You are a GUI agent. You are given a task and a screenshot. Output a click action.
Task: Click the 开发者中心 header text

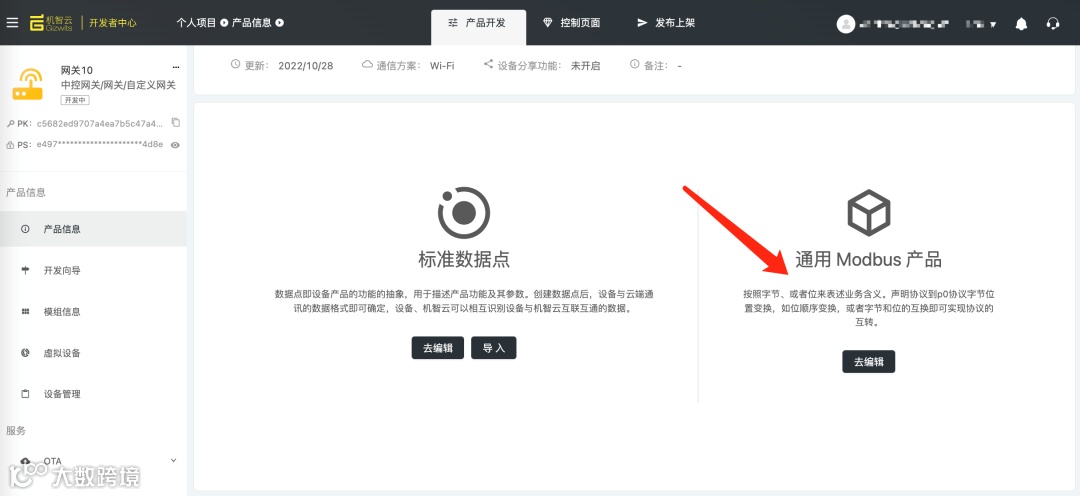(113, 23)
